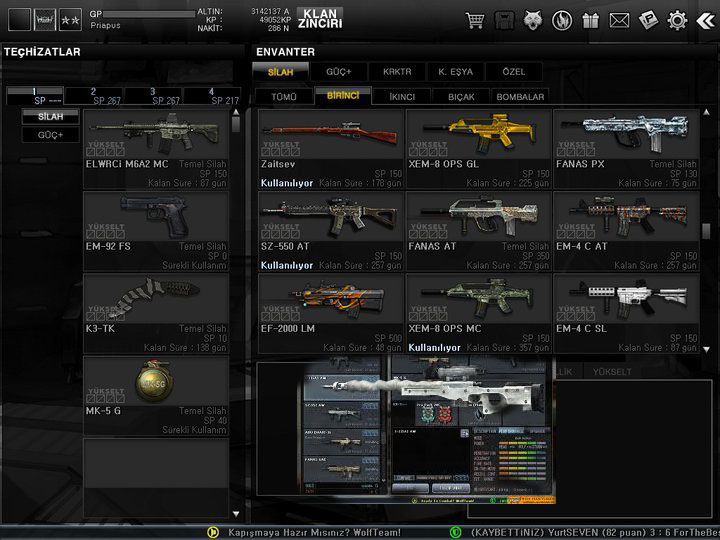Click the GÜÇ+ button in equipment panel
The height and width of the screenshot is (540, 720).
(x=51, y=135)
